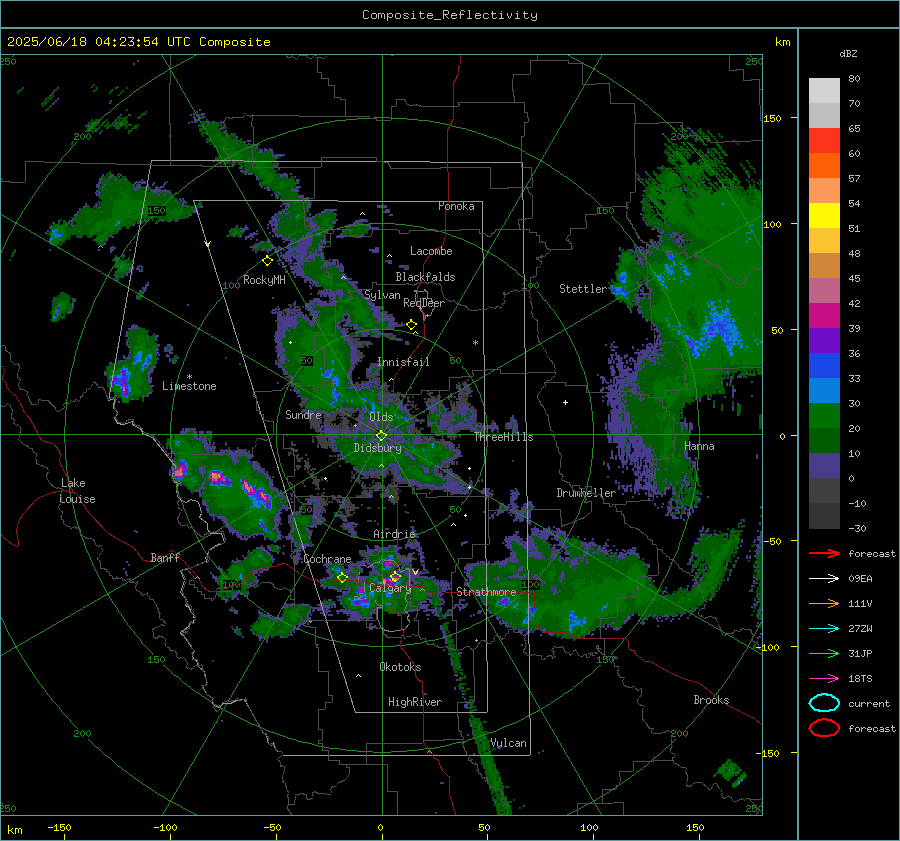The width and height of the screenshot is (900, 841).
Task: Click the Lacombe city label
Action: [x=431, y=251]
